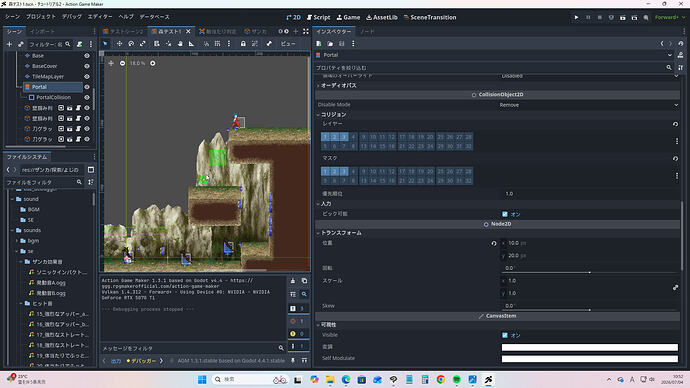Toggle split mode in the FileSystem dock
This screenshot has width=690, height=388.
coord(91,170)
